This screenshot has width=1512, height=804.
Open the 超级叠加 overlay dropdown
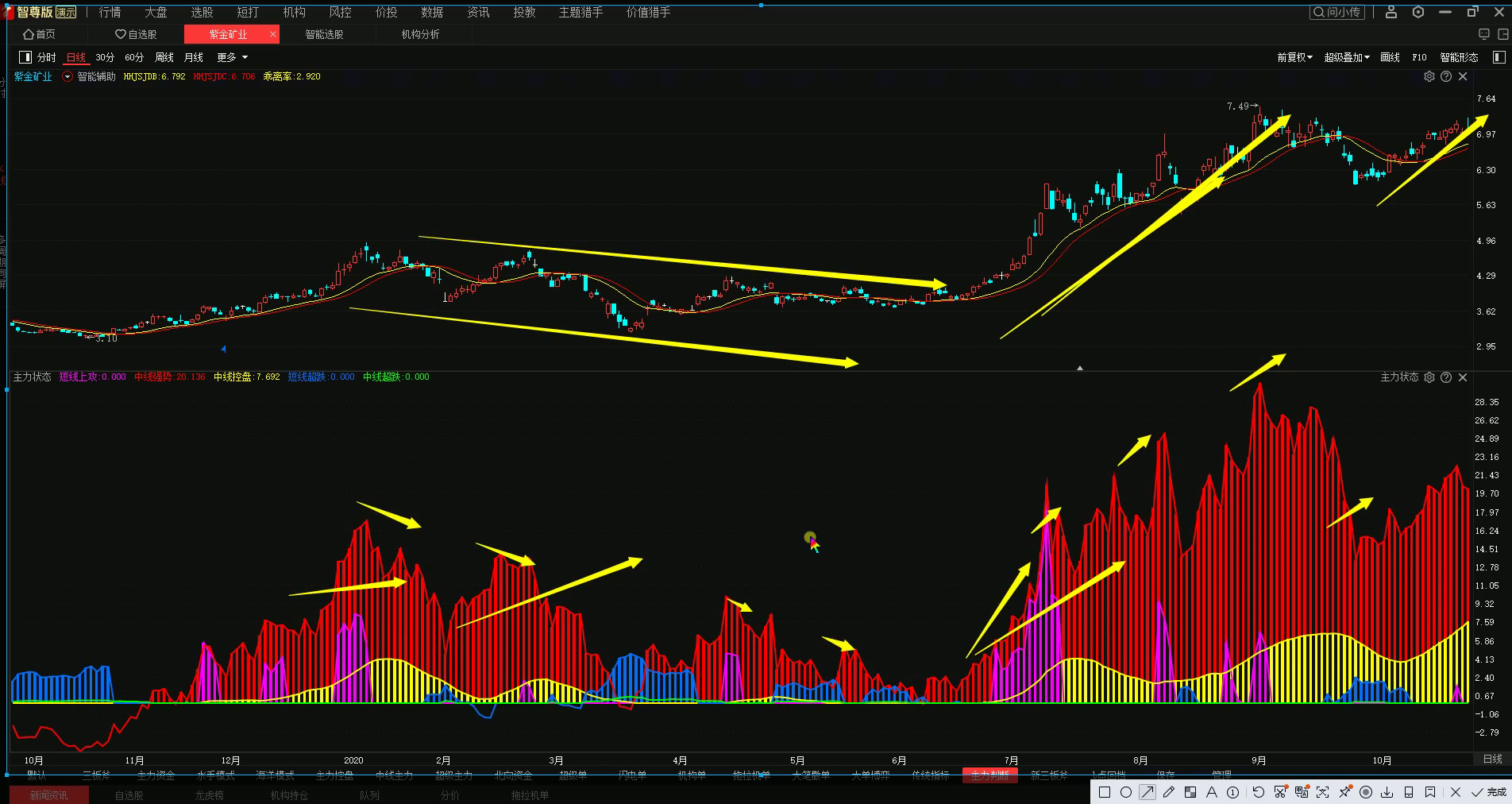(x=1347, y=57)
